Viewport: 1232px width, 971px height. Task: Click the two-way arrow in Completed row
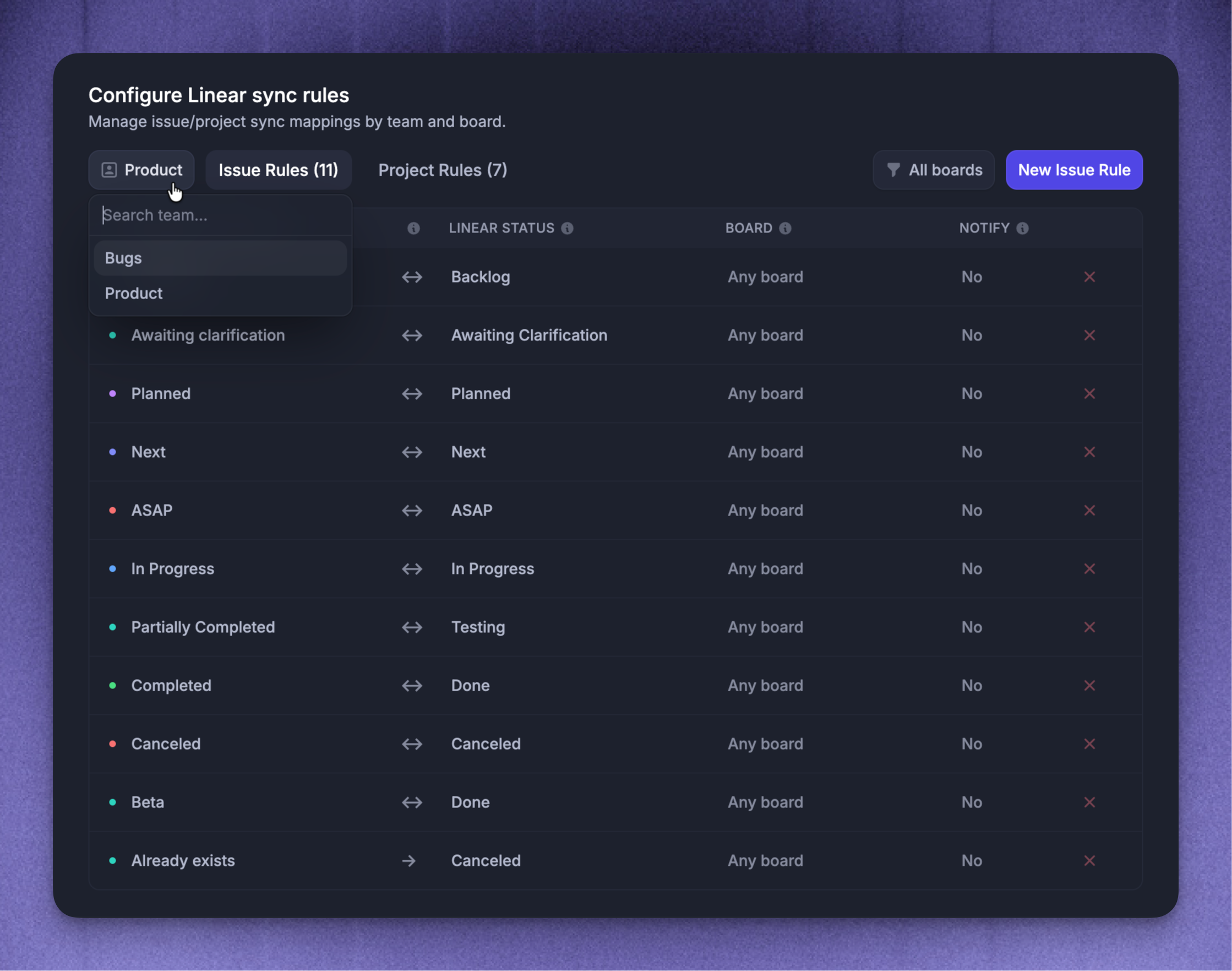[x=412, y=686]
